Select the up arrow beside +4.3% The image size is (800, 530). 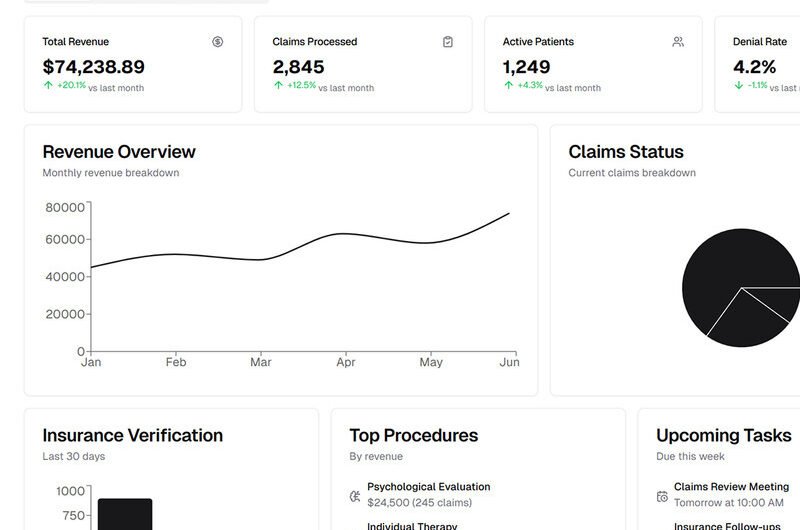point(508,86)
